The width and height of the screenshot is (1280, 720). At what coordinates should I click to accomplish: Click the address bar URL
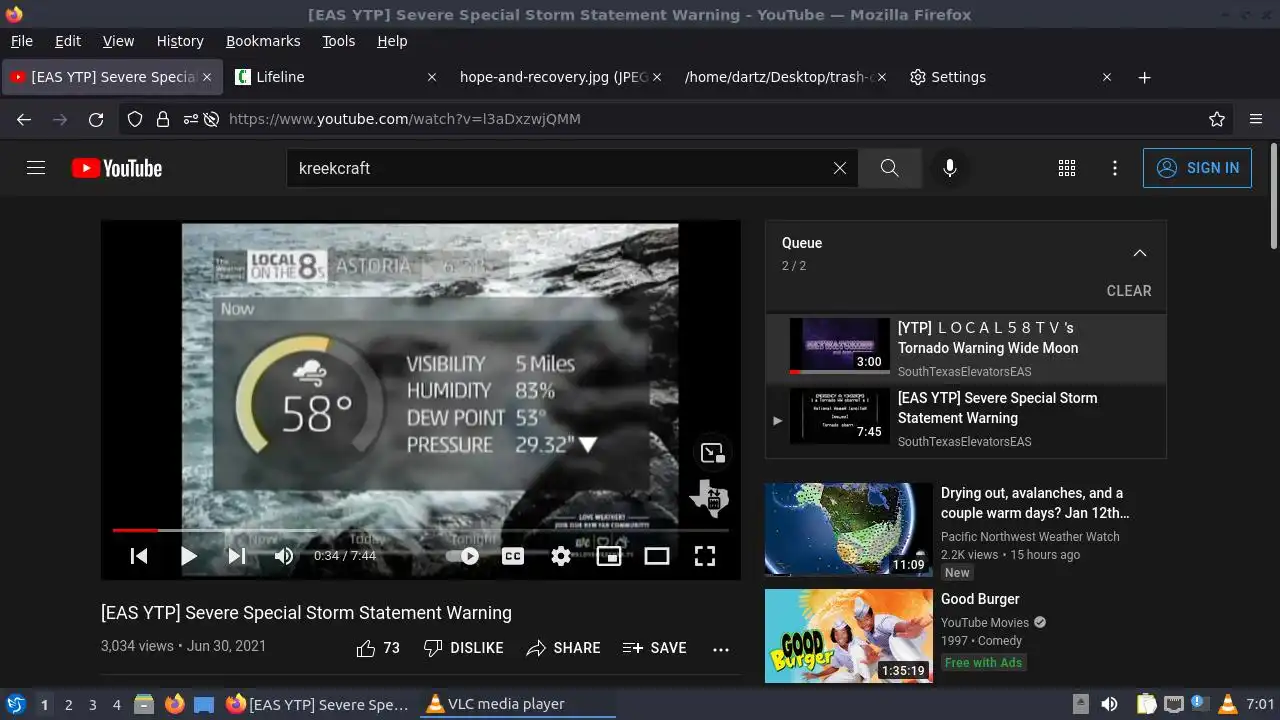click(405, 119)
